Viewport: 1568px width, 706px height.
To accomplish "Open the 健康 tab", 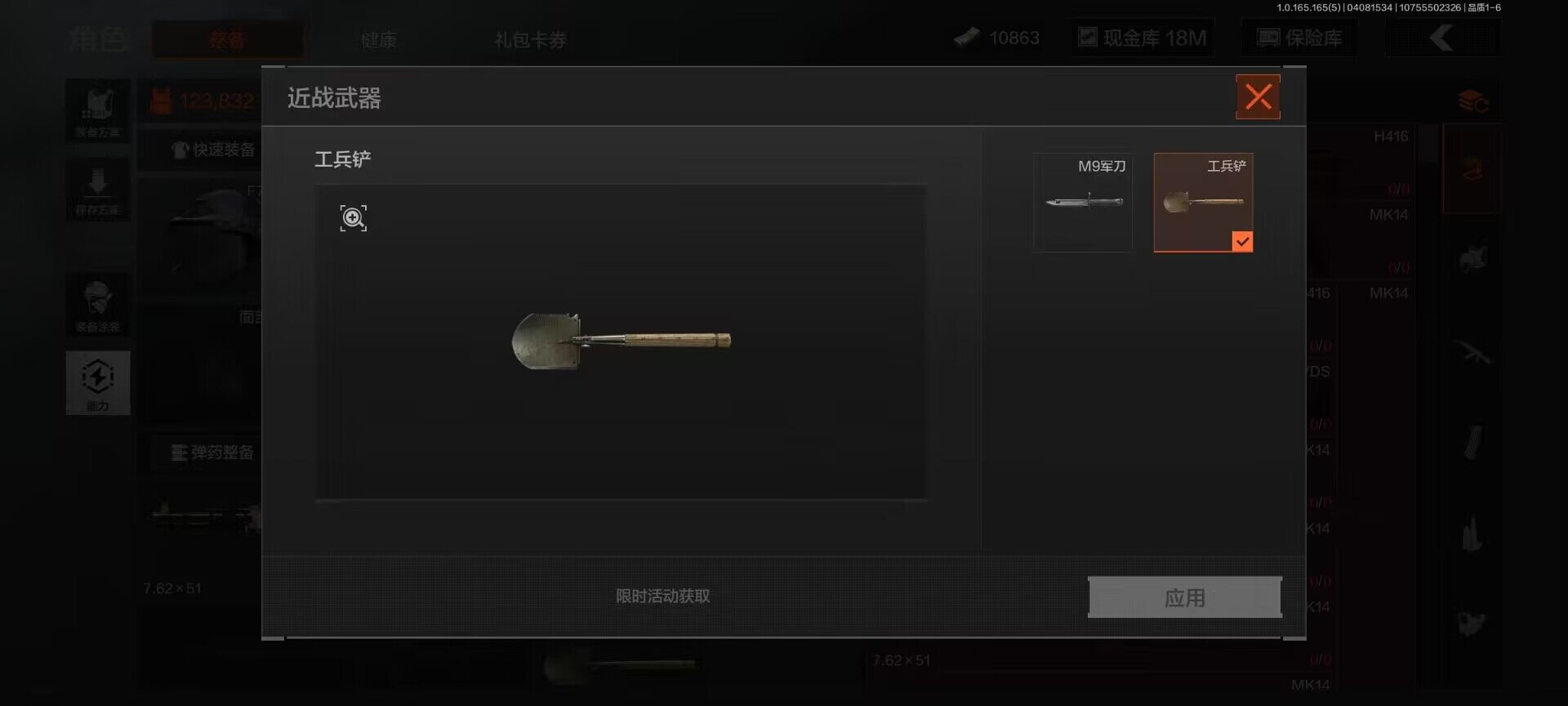I will coord(379,39).
